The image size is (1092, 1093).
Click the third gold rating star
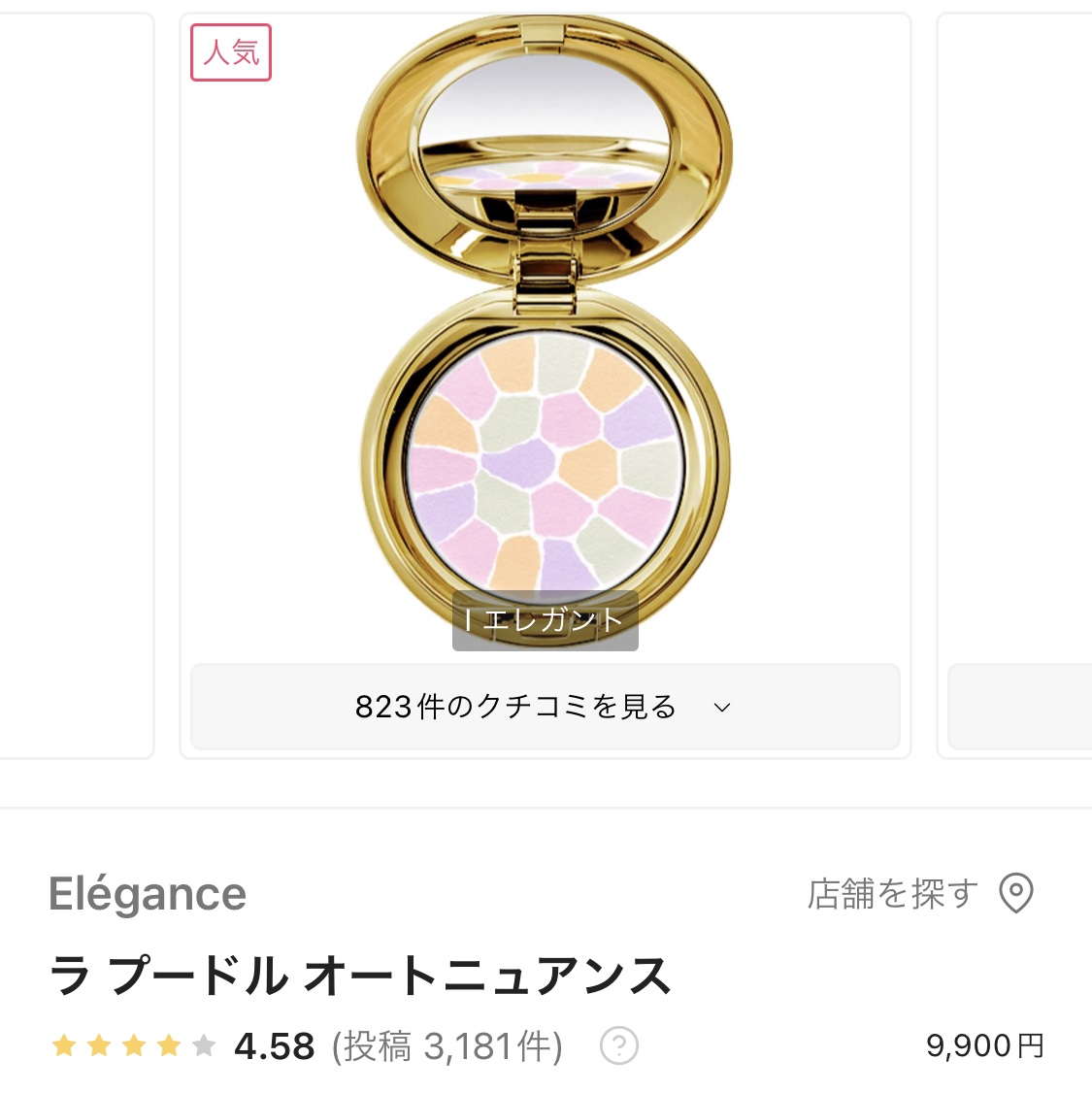[x=134, y=1046]
